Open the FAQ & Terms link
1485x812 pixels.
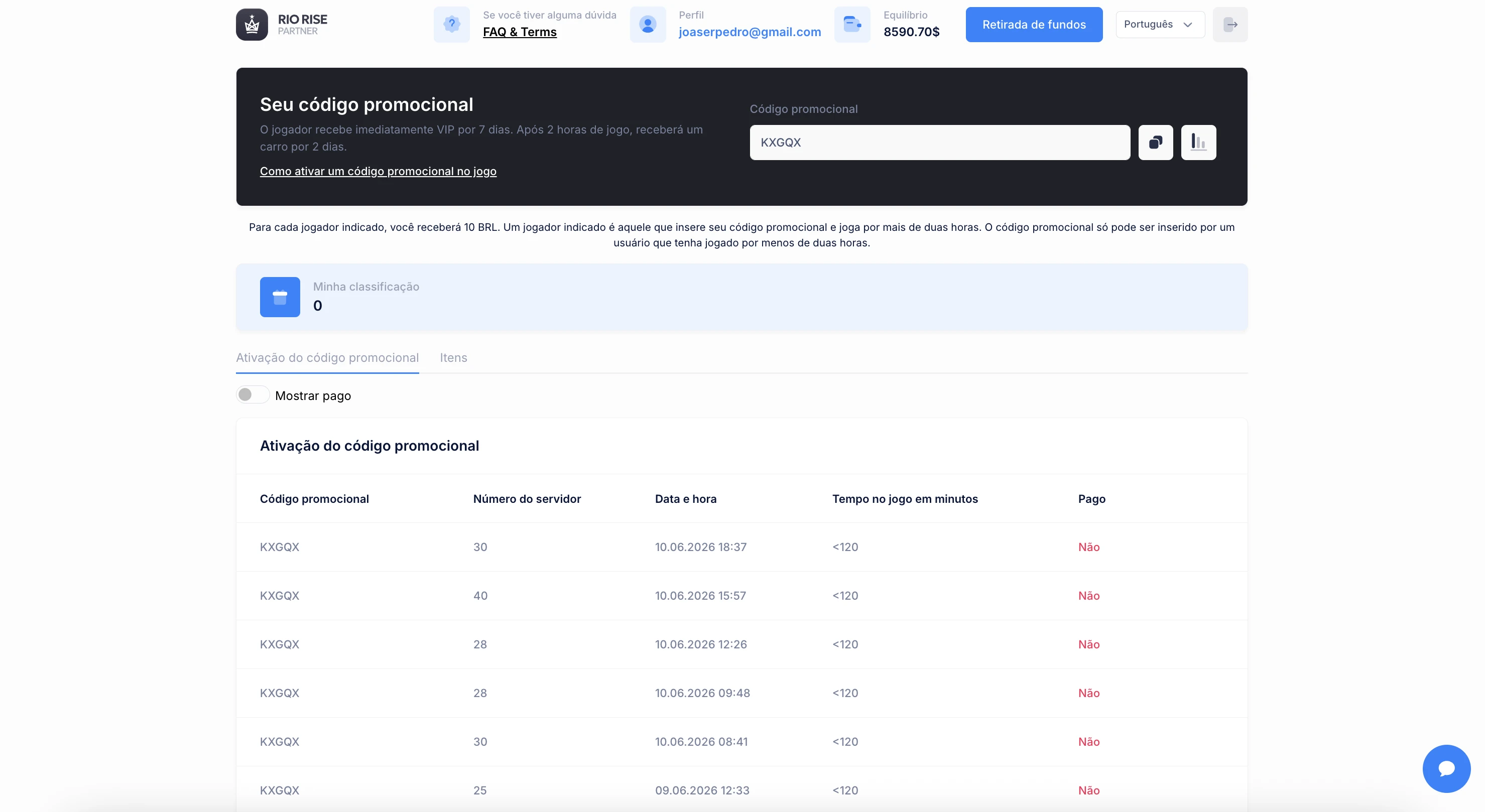coord(520,32)
